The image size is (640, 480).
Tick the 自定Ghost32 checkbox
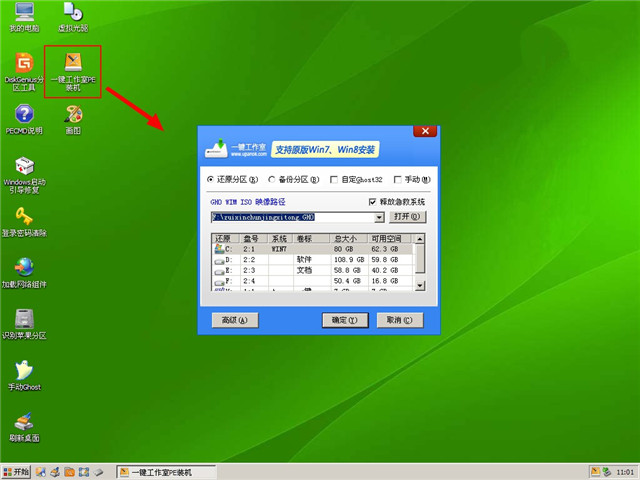[x=335, y=180]
